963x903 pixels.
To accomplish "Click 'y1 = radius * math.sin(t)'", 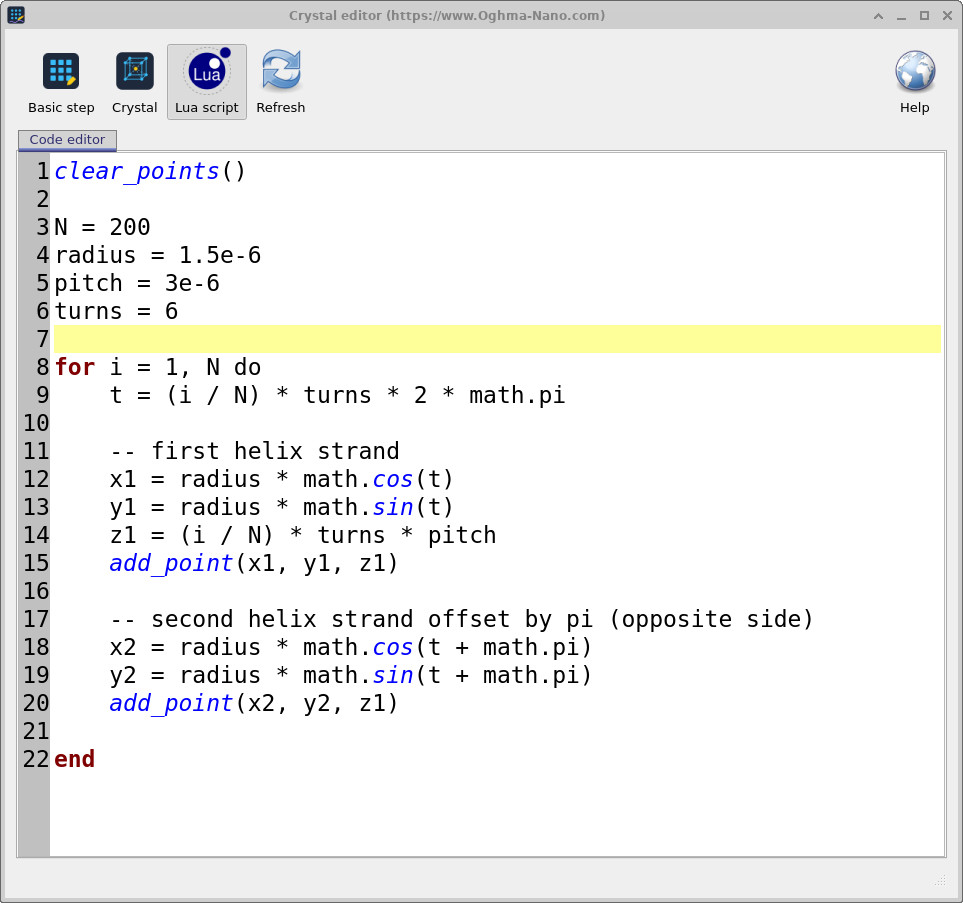I will pos(281,507).
